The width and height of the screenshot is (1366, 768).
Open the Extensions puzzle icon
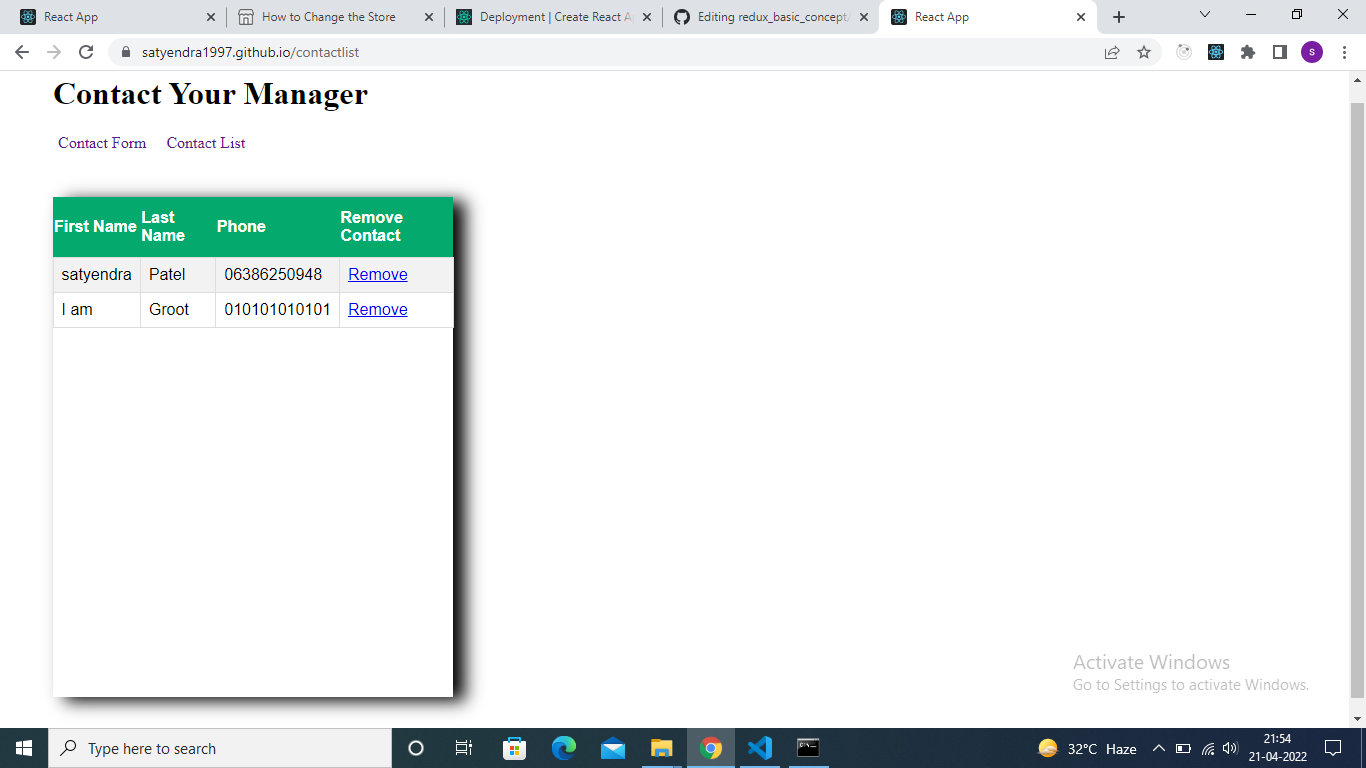[x=1248, y=51]
